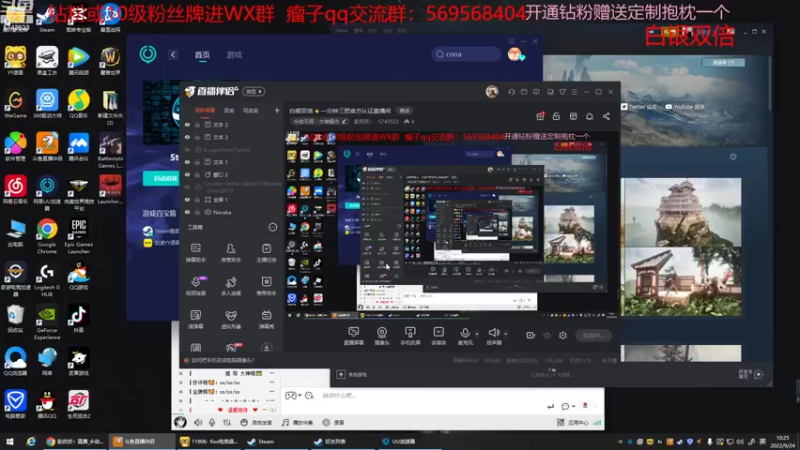Click the red-badged gift box icon
The image size is (800, 450).
(540, 116)
